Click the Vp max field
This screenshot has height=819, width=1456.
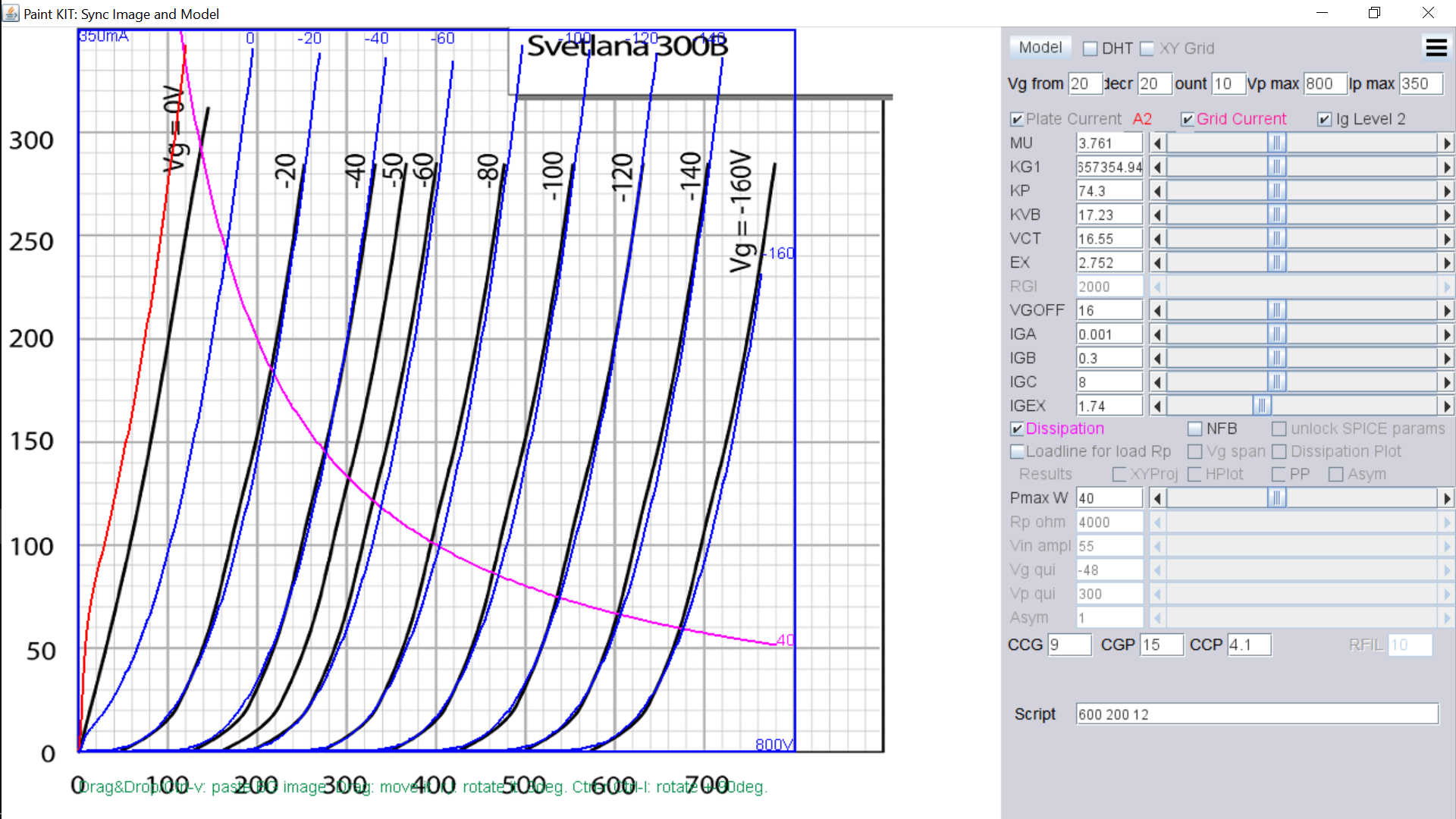(1325, 83)
